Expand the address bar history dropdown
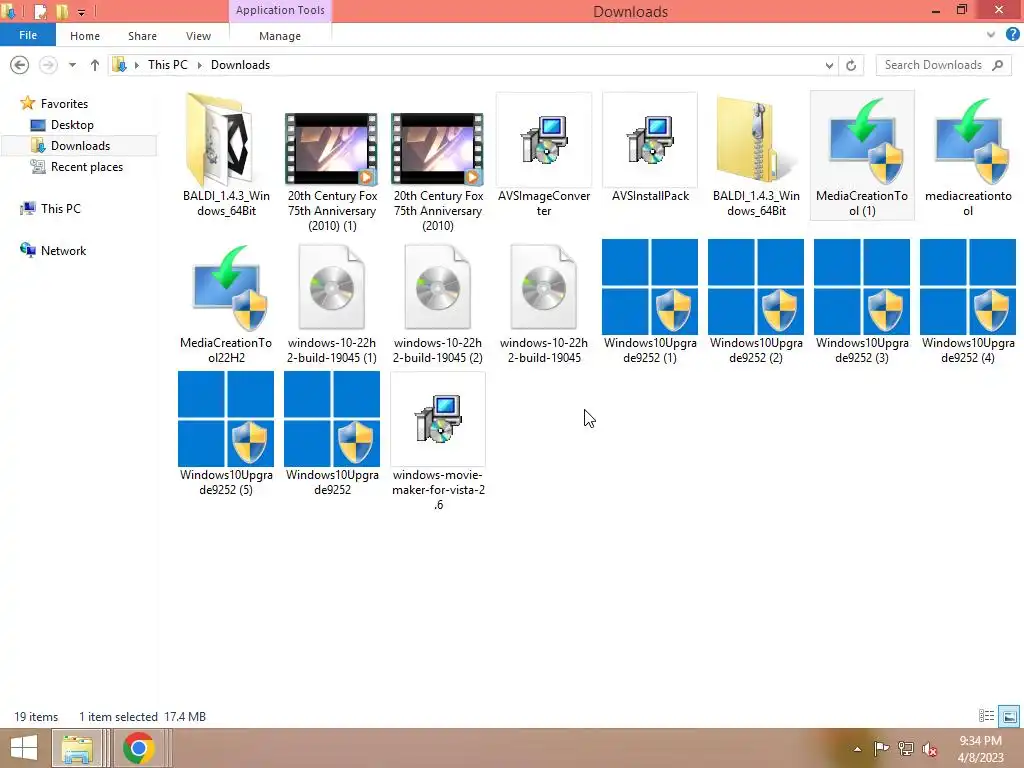Viewport: 1024px width, 768px height. click(829, 65)
